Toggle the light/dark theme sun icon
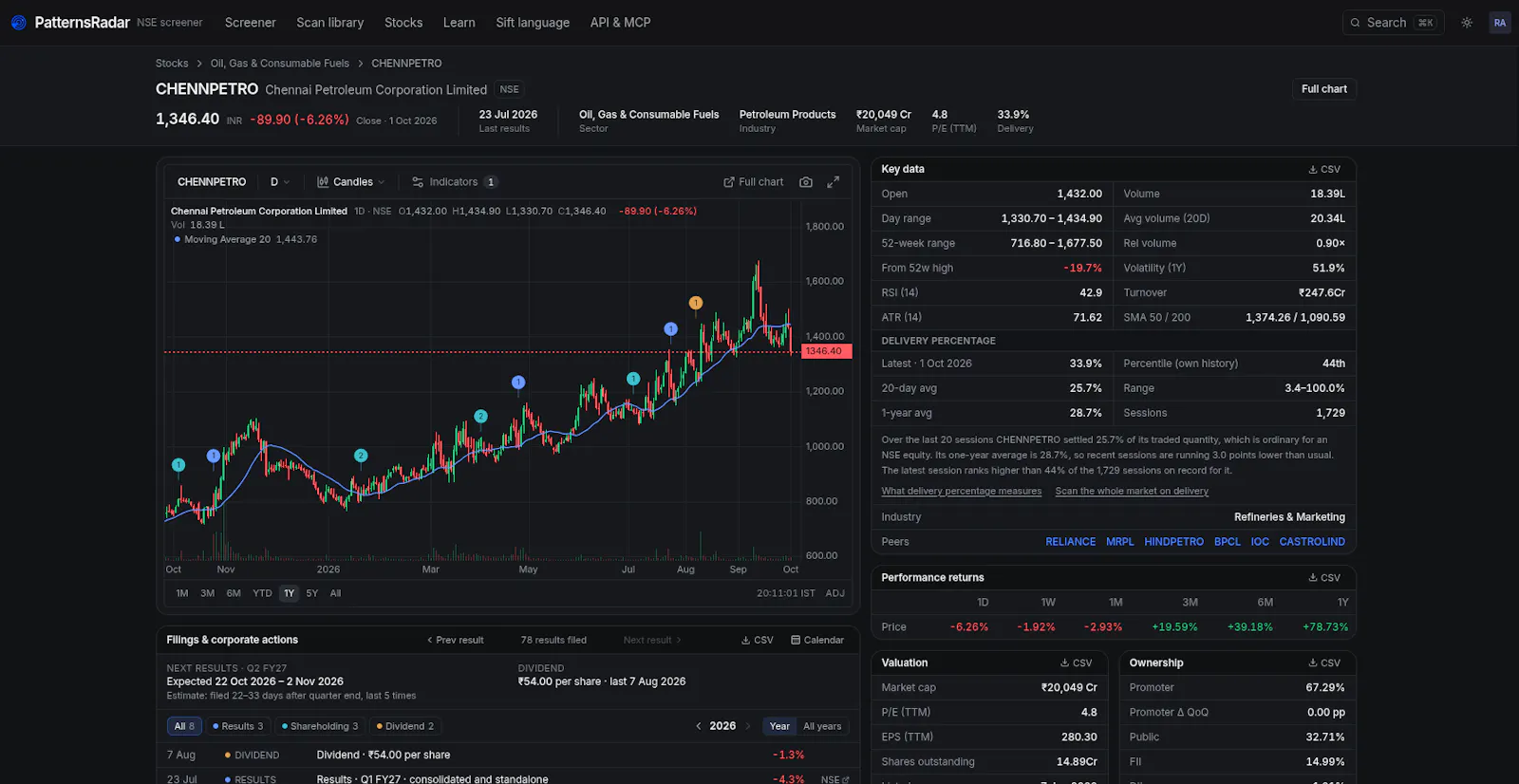This screenshot has width=1519, height=784. click(1467, 23)
